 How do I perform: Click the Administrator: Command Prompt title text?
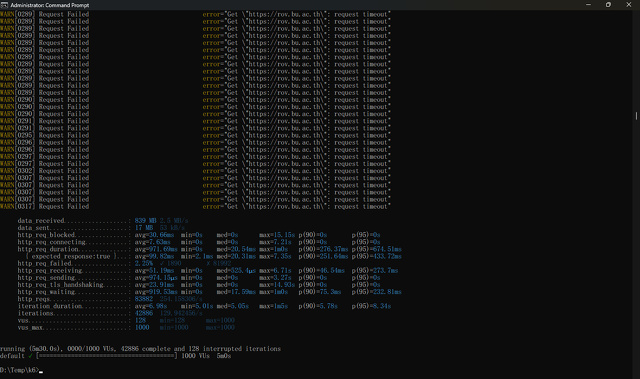[49, 5]
